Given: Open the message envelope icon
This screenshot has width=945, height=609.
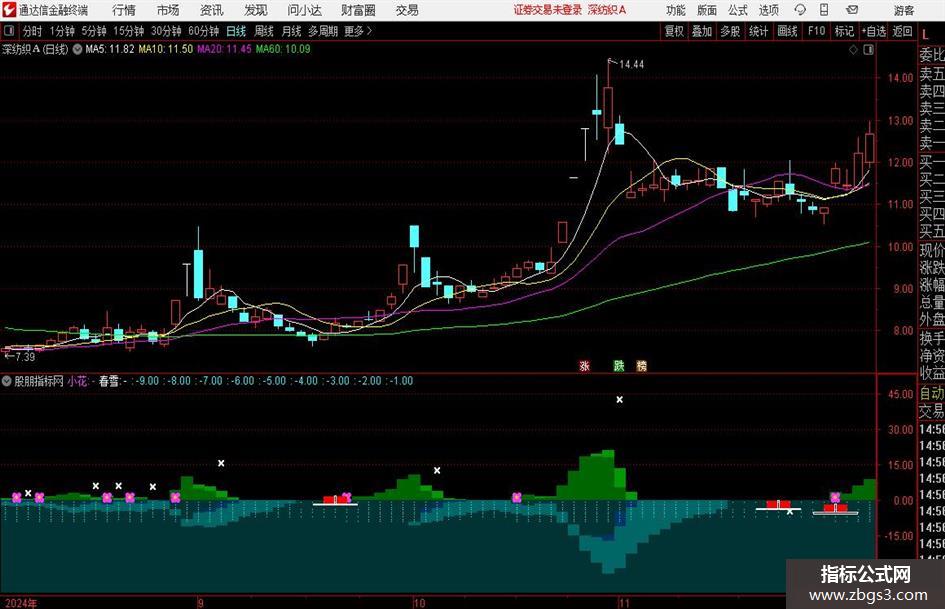Looking at the screenshot, I should point(852,10).
